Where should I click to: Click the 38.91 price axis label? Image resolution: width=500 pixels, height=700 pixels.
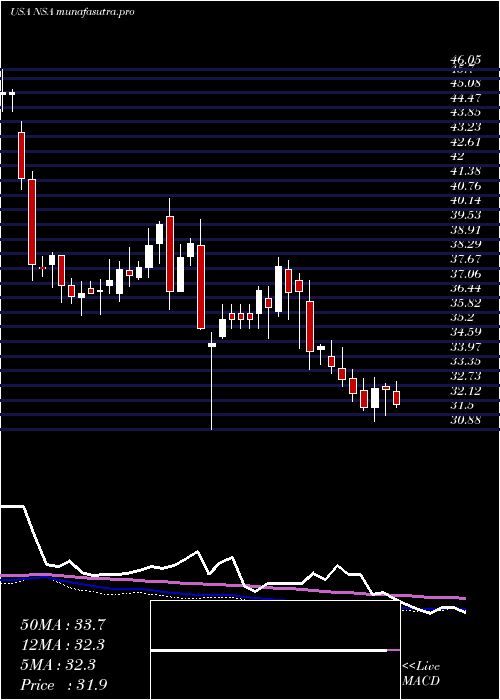point(465,229)
